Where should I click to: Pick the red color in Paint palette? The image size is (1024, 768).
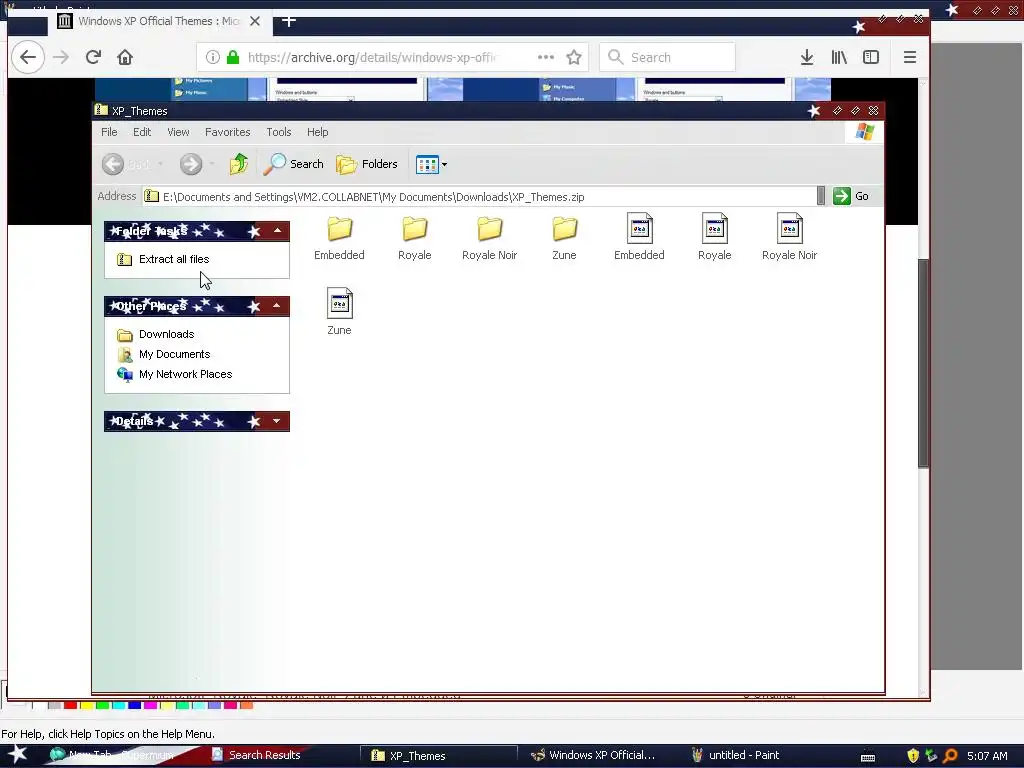pos(71,705)
